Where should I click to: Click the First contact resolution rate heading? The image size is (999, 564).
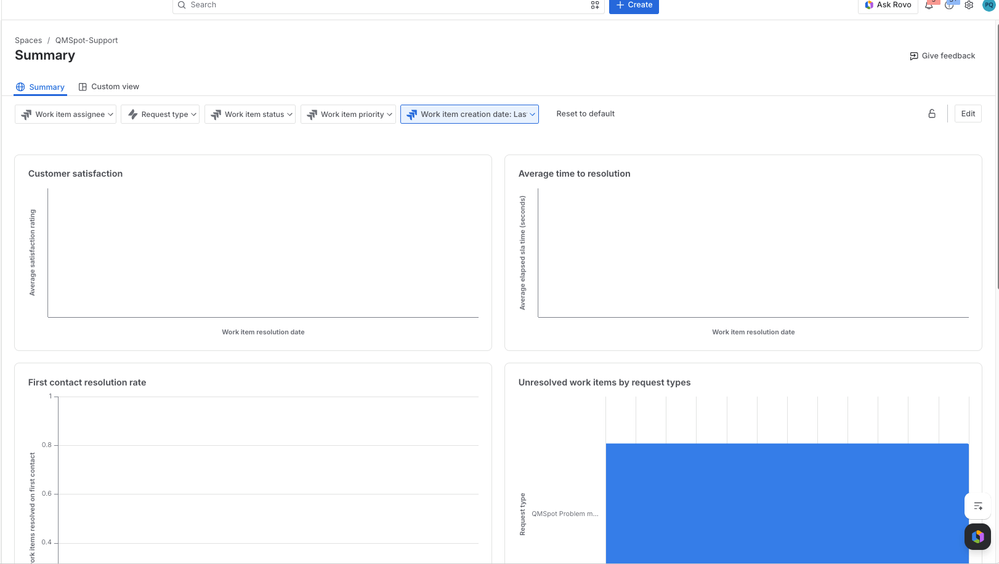coord(87,382)
